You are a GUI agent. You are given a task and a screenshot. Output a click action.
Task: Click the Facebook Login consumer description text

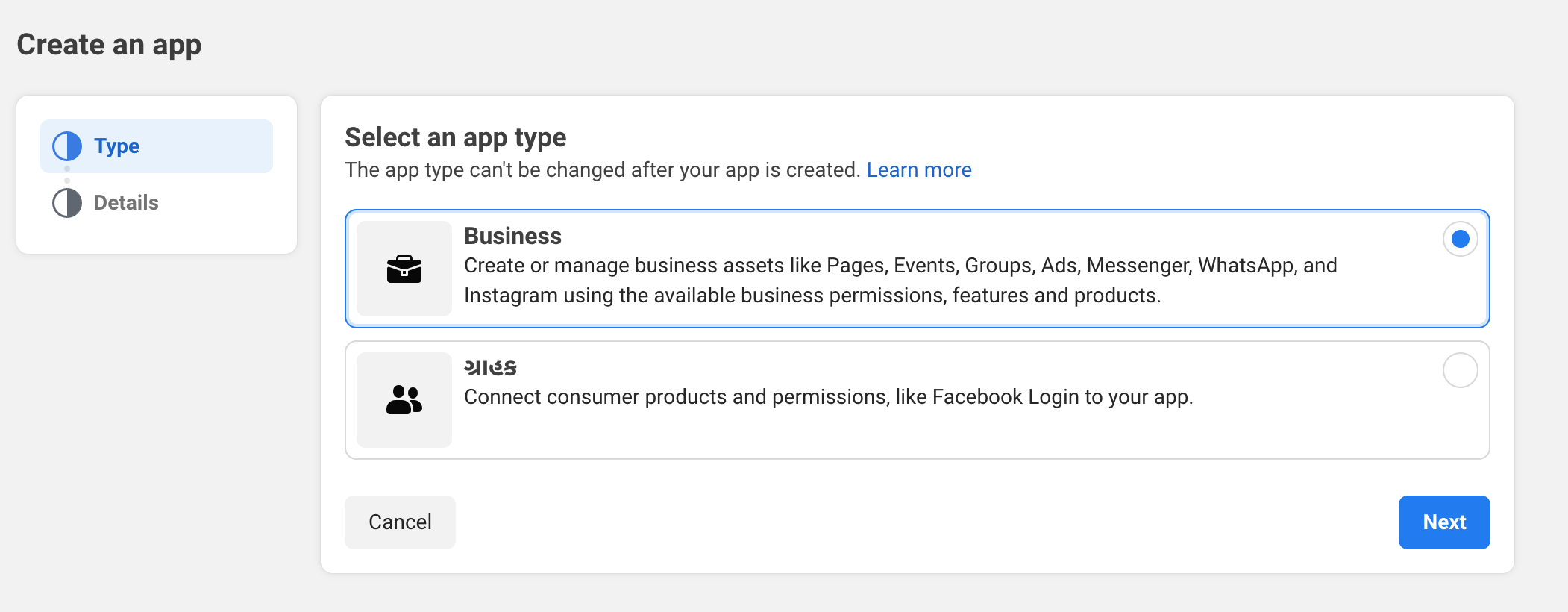pyautogui.click(x=828, y=397)
